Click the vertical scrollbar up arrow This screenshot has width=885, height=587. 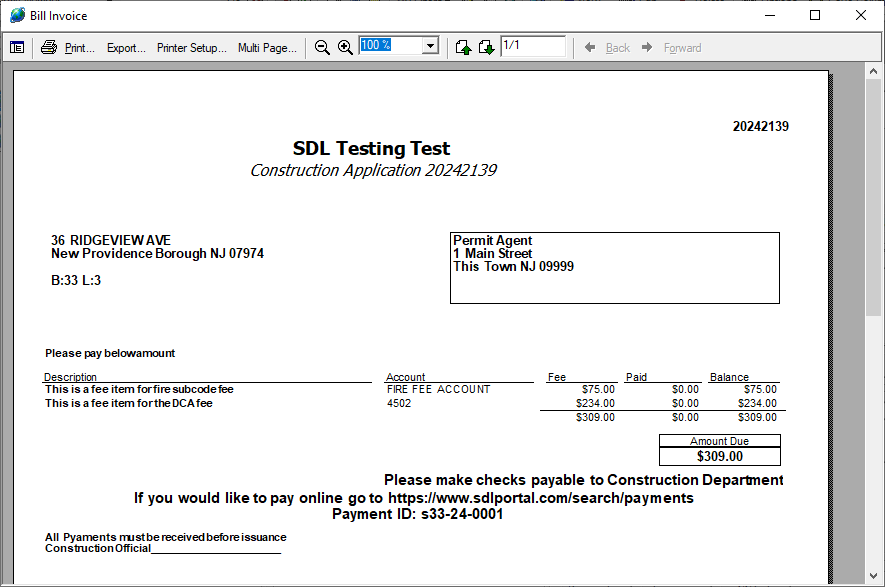click(x=874, y=71)
